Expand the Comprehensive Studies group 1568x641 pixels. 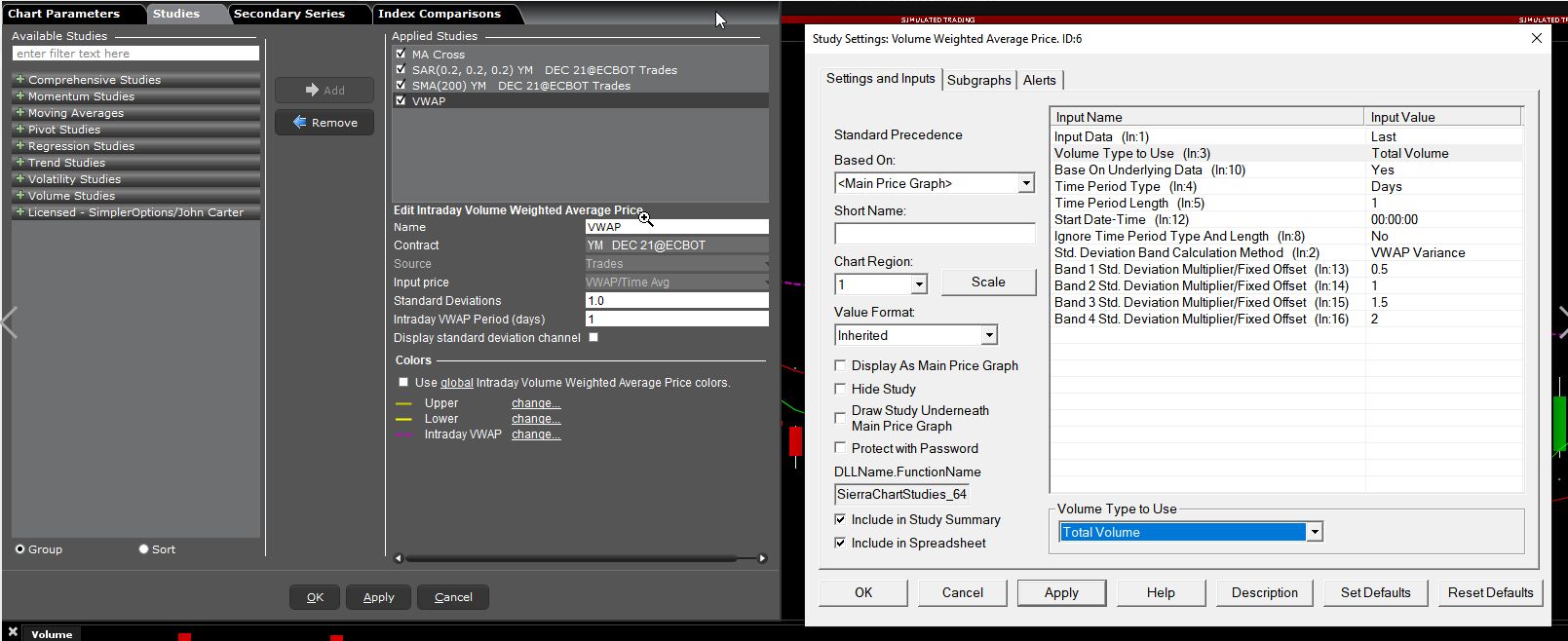click(x=19, y=80)
